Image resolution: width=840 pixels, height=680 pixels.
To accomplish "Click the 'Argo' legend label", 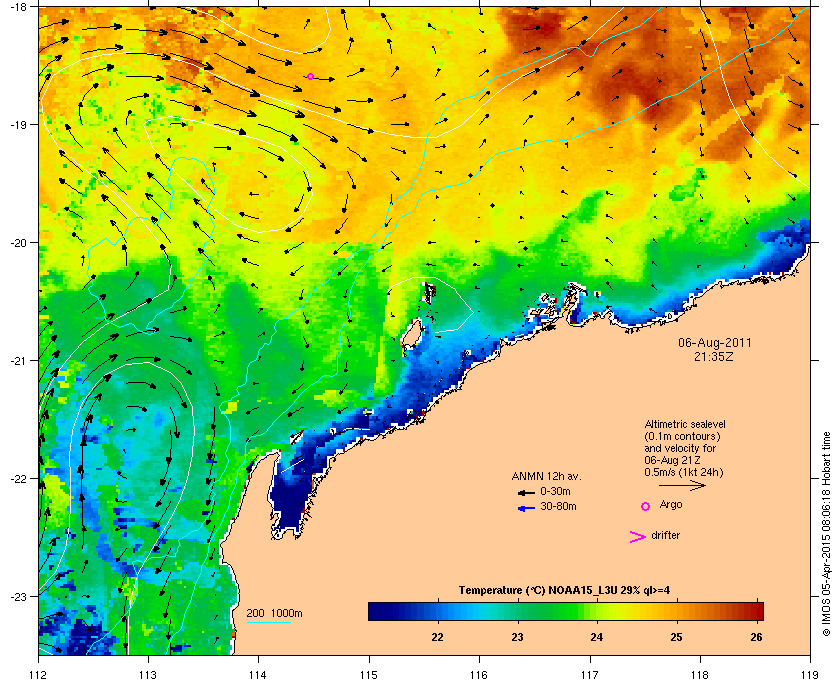I will coord(671,504).
